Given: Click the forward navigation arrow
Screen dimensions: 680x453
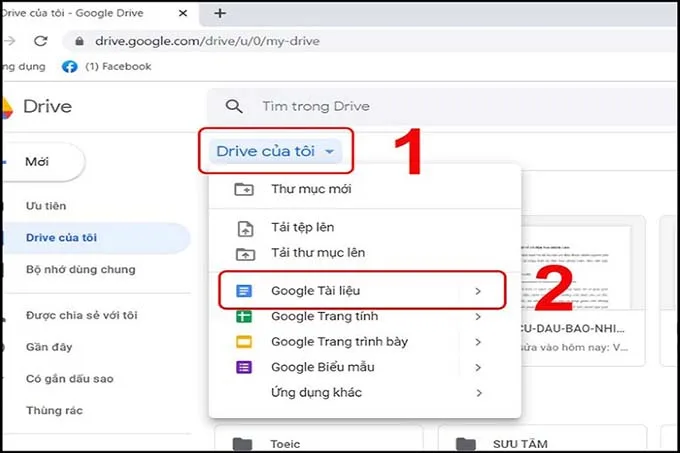Looking at the screenshot, I should click(10, 41).
